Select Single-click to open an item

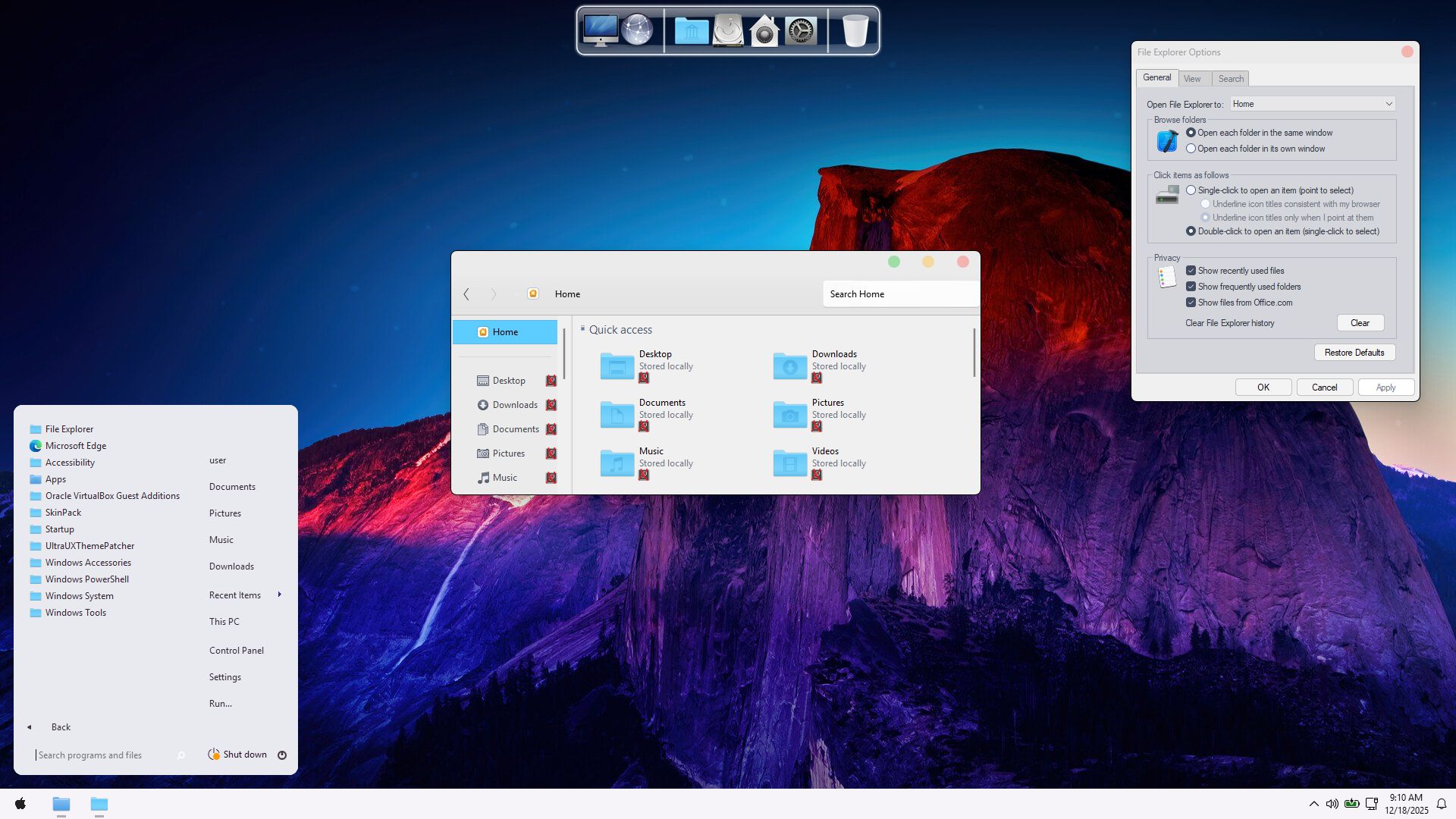click(x=1191, y=190)
